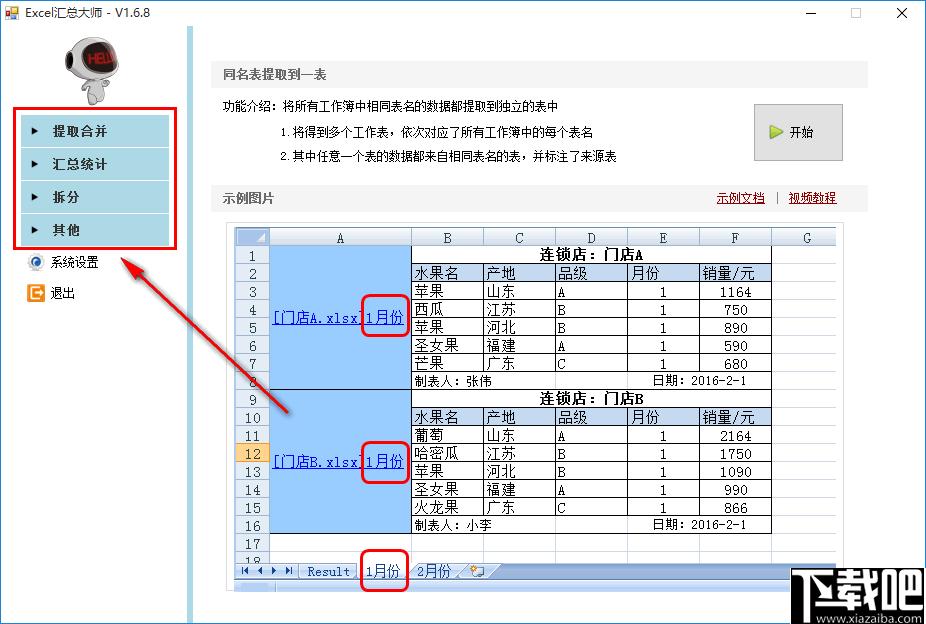This screenshot has width=926, height=624.
Task: Click the robot mascot logo
Action: click(92, 71)
